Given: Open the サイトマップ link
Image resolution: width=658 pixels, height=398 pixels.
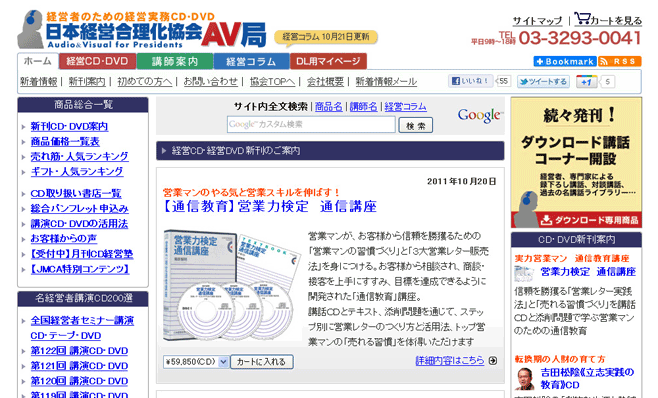Looking at the screenshot, I should coord(537,21).
